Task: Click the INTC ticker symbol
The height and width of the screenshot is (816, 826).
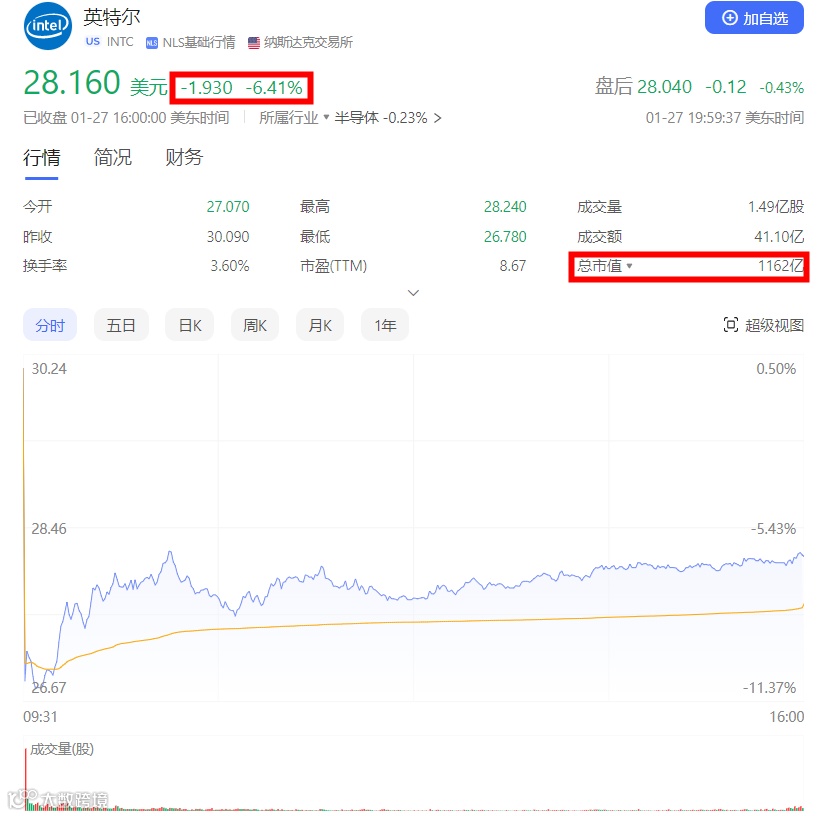Action: point(120,42)
